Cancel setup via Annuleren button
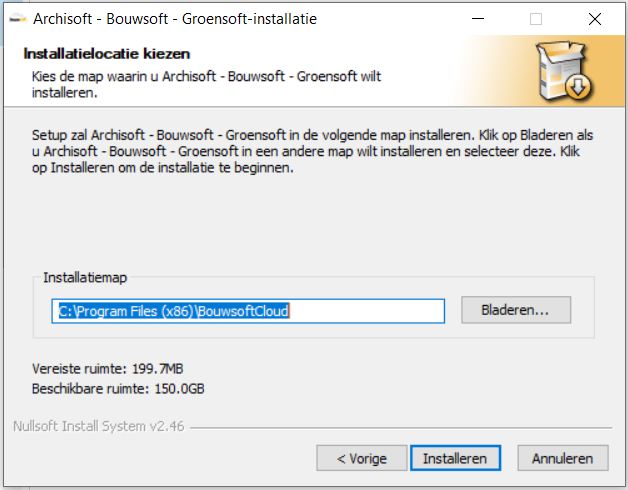Viewport: 628px width, 490px height. [x=563, y=458]
